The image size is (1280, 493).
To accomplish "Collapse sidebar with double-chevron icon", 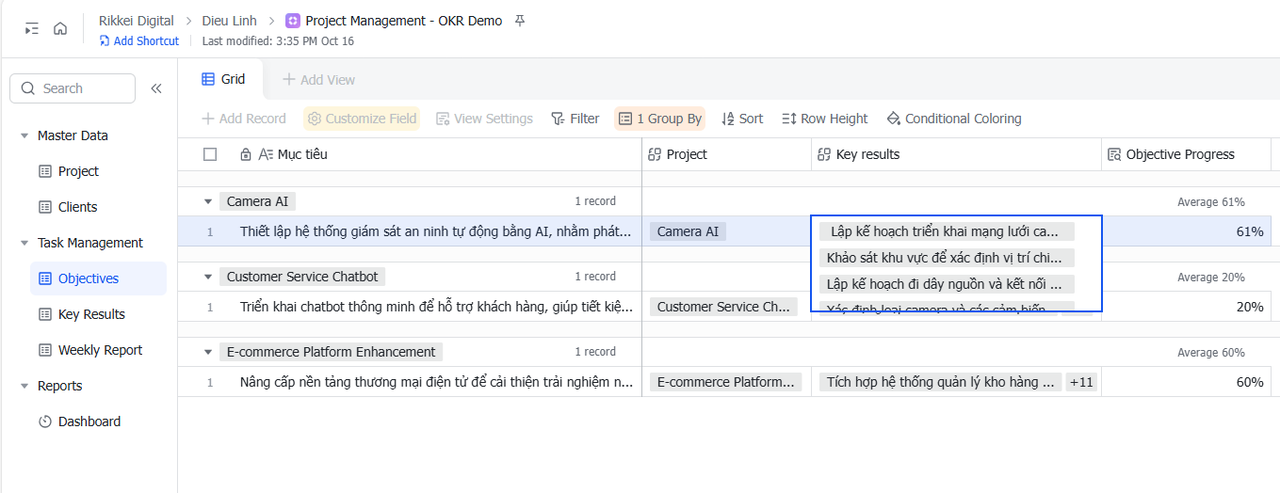I will tap(156, 89).
